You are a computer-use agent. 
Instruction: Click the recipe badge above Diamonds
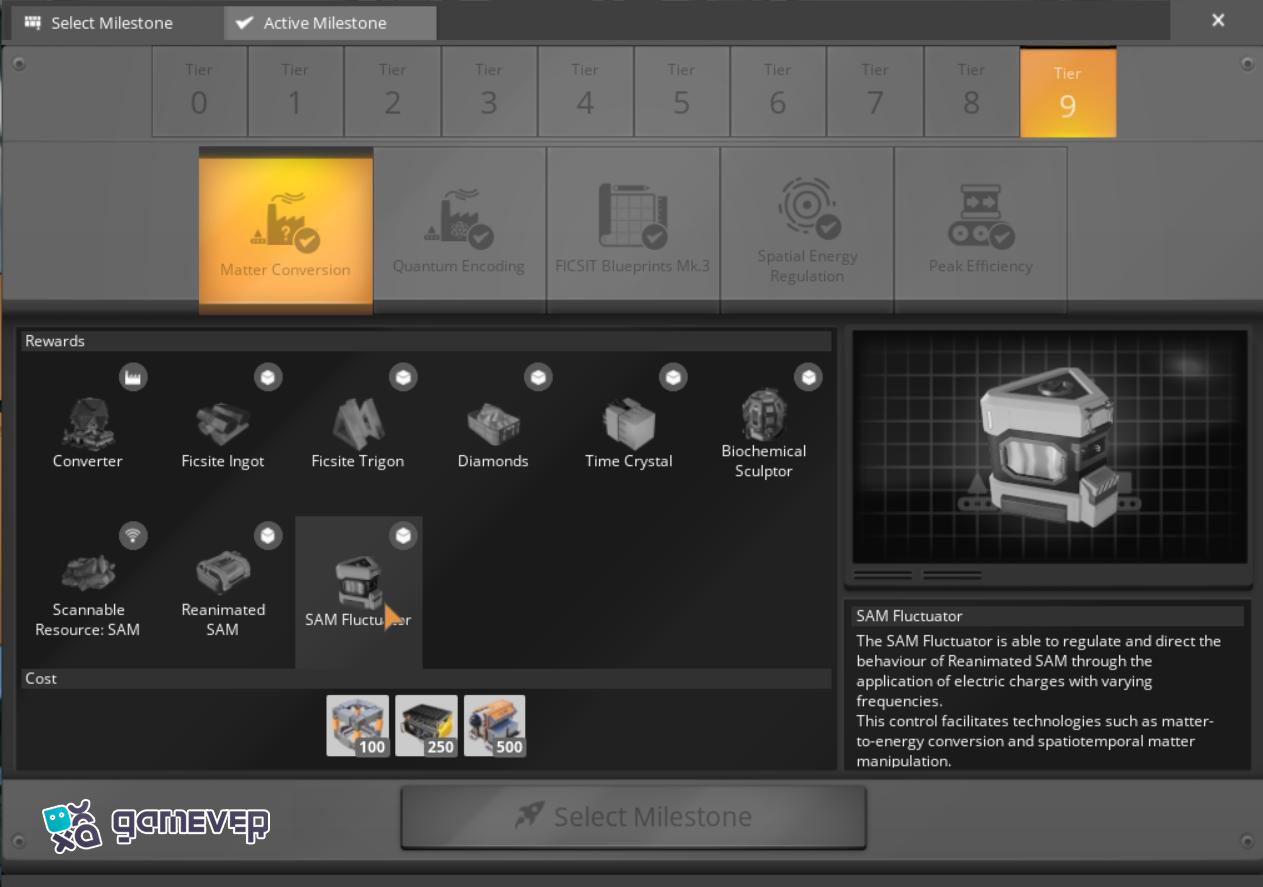(538, 377)
